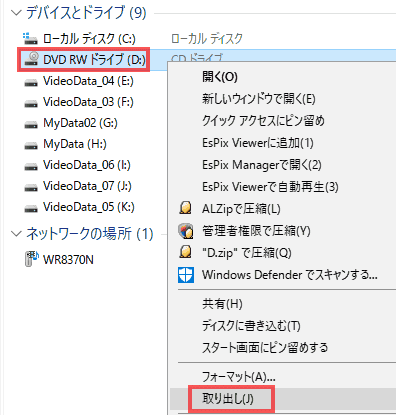
Task: Click the VideoData_06 (I:) drive icon
Action: (31, 166)
